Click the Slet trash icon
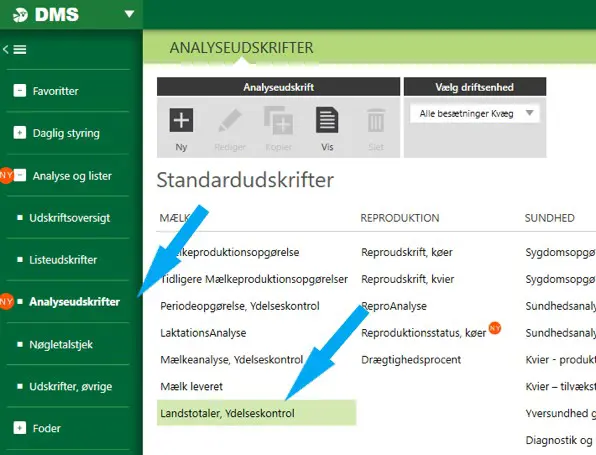The height and width of the screenshot is (455, 596). (x=376, y=120)
